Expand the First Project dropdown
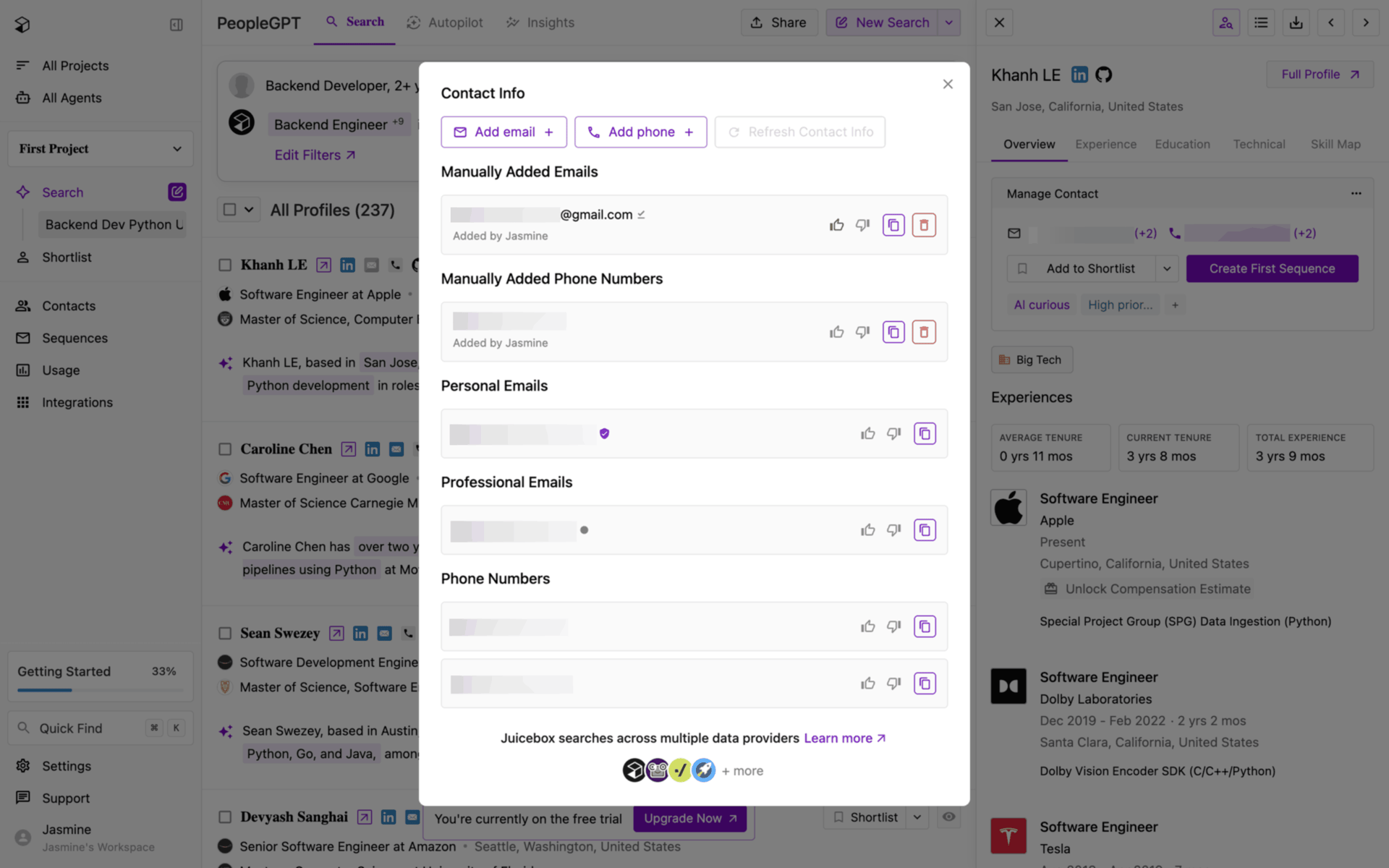Viewport: 1389px width, 868px height. [x=101, y=149]
